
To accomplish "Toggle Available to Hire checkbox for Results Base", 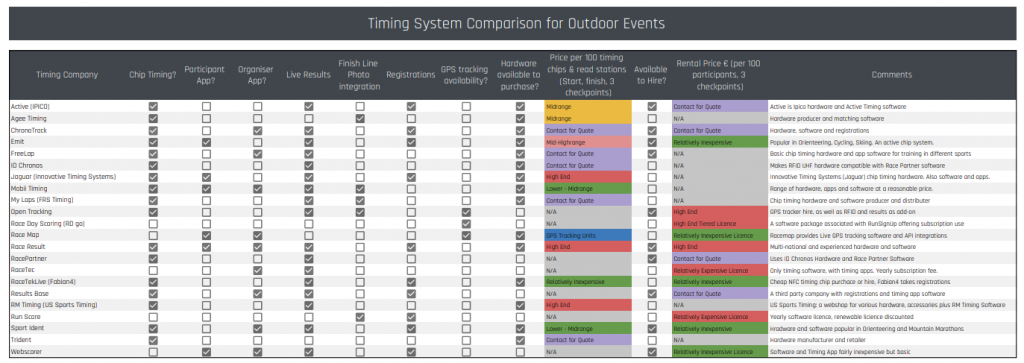I will point(652,294).
